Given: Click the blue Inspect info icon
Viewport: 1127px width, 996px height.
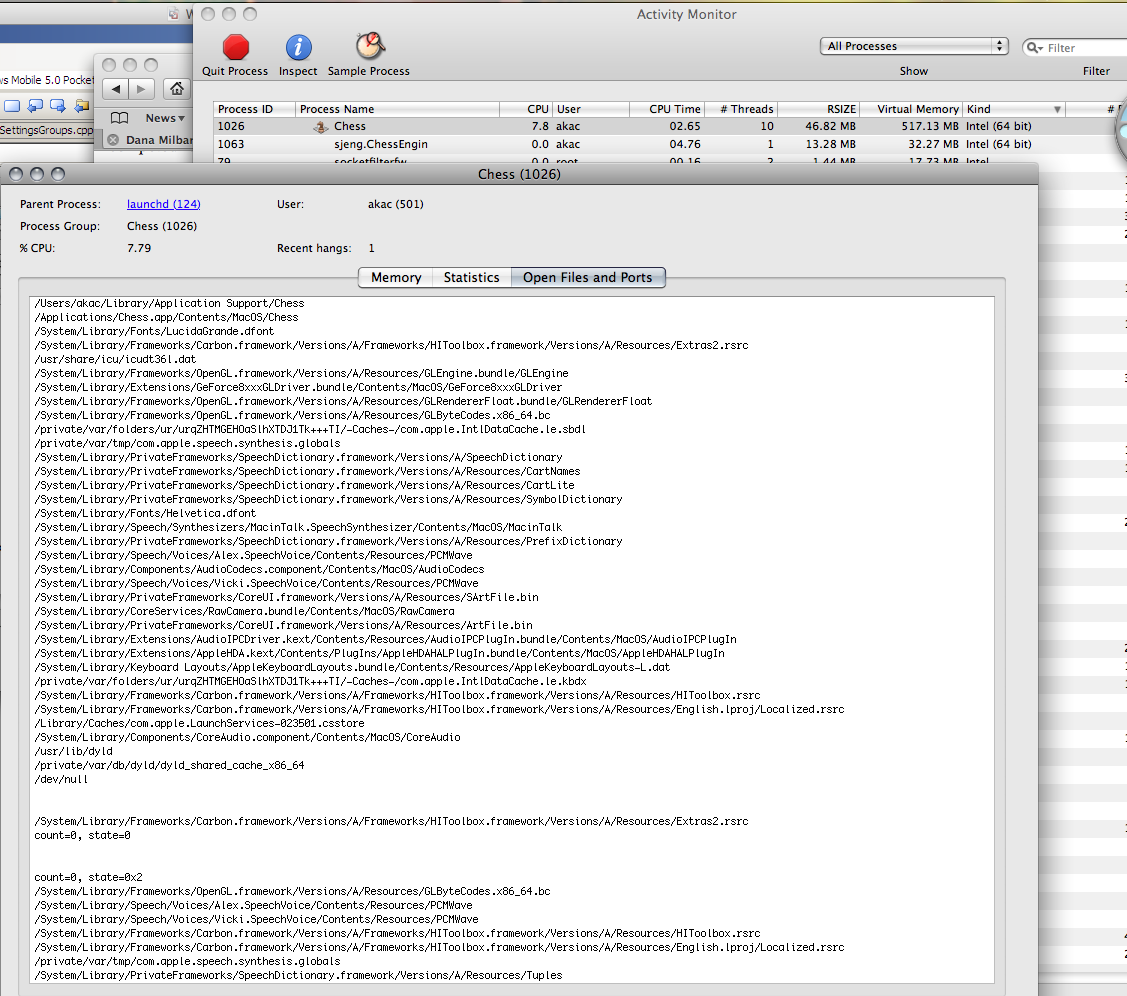Looking at the screenshot, I should pos(298,47).
